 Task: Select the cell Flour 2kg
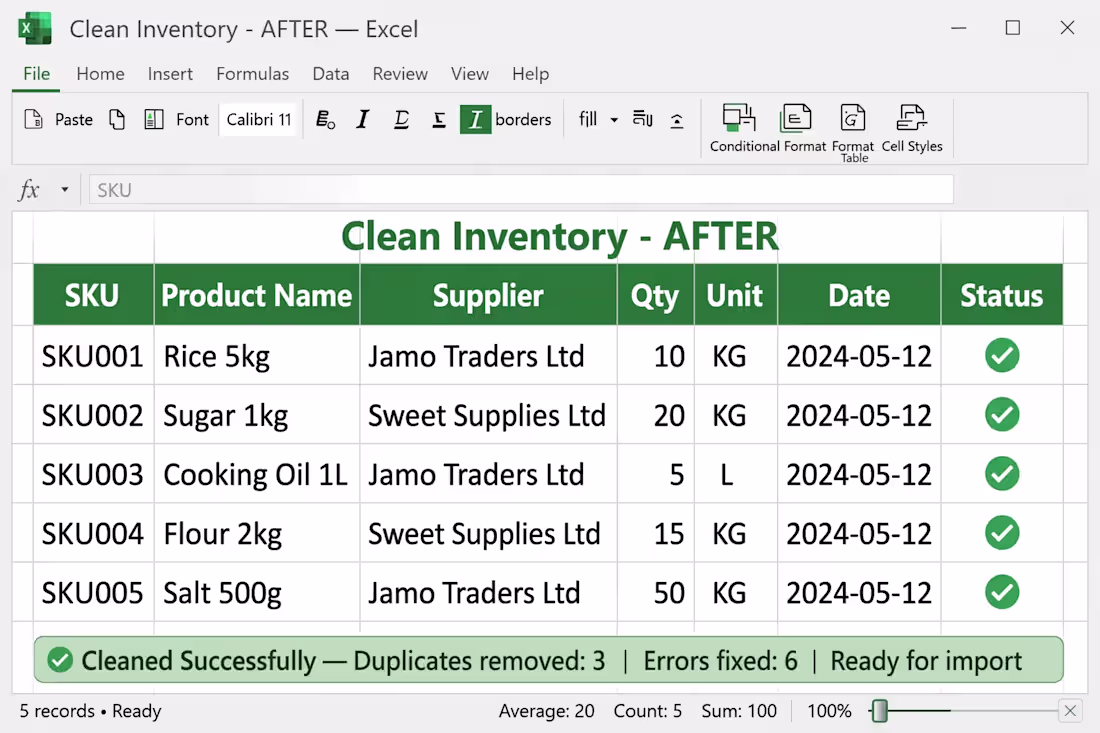[x=257, y=533]
